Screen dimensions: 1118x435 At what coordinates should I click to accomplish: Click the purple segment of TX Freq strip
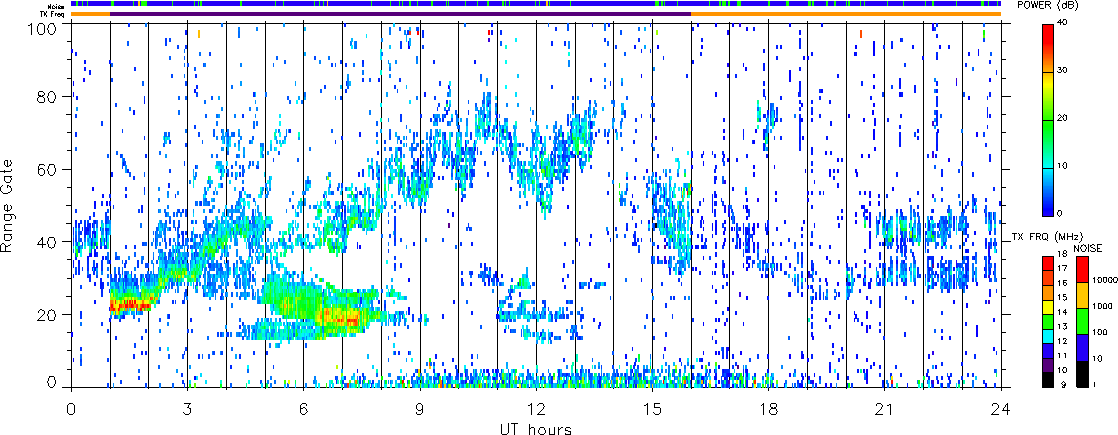pos(401,14)
